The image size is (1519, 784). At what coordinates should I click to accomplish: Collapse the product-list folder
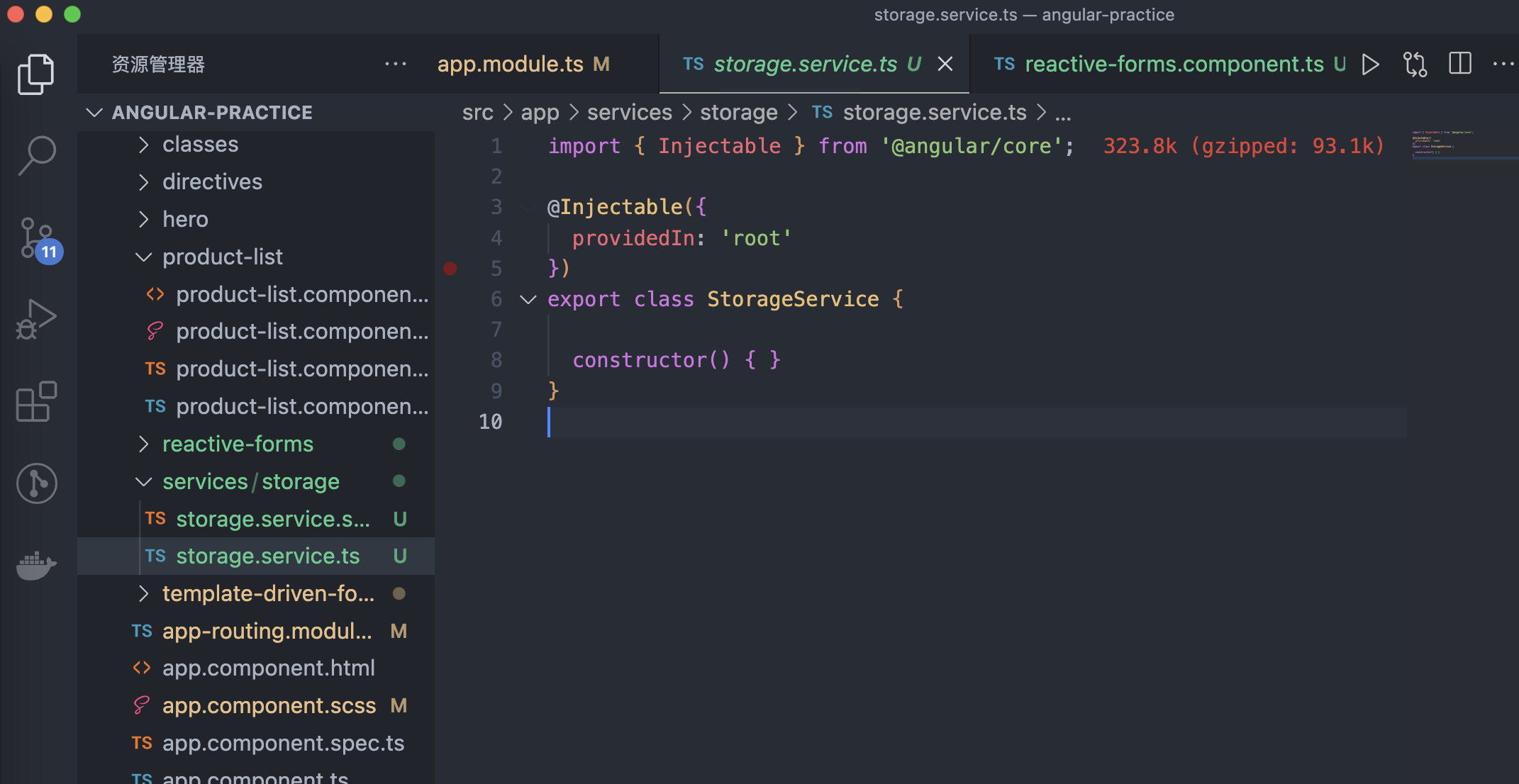point(222,257)
